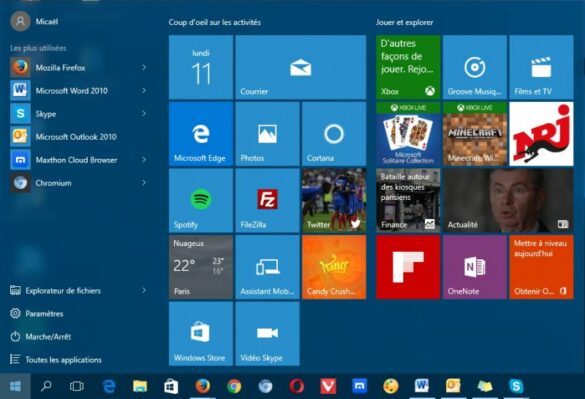
Task: Open the Windows Store tile
Action: click(x=201, y=334)
